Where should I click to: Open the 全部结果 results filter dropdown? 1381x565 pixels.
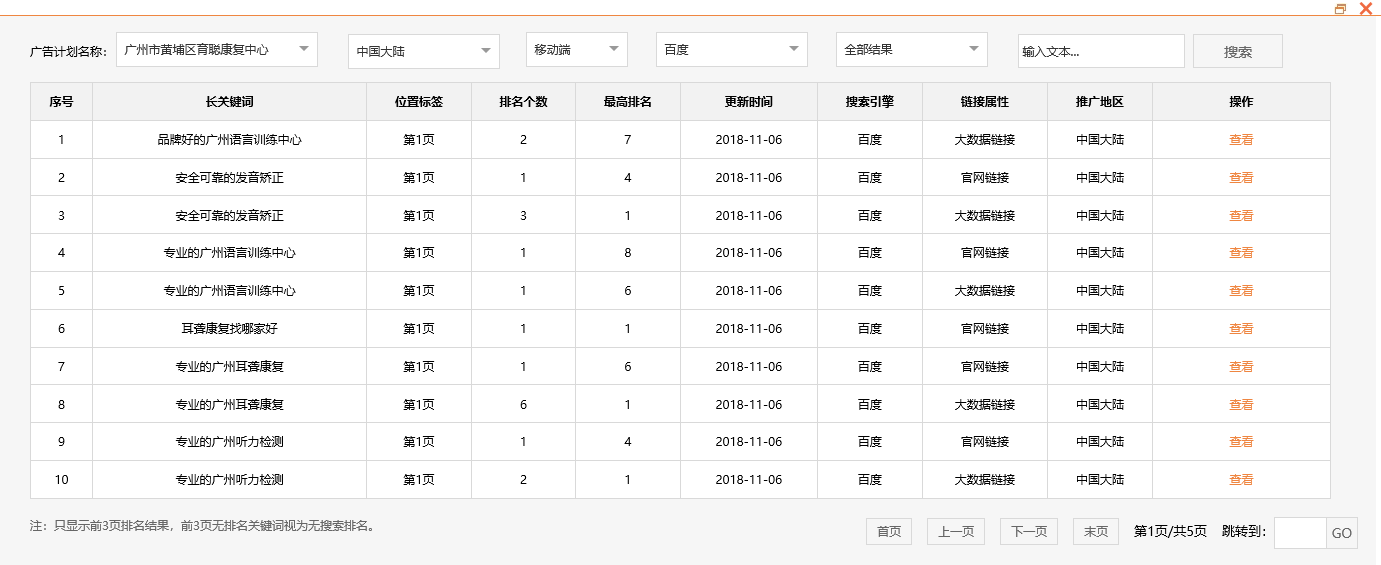point(912,49)
